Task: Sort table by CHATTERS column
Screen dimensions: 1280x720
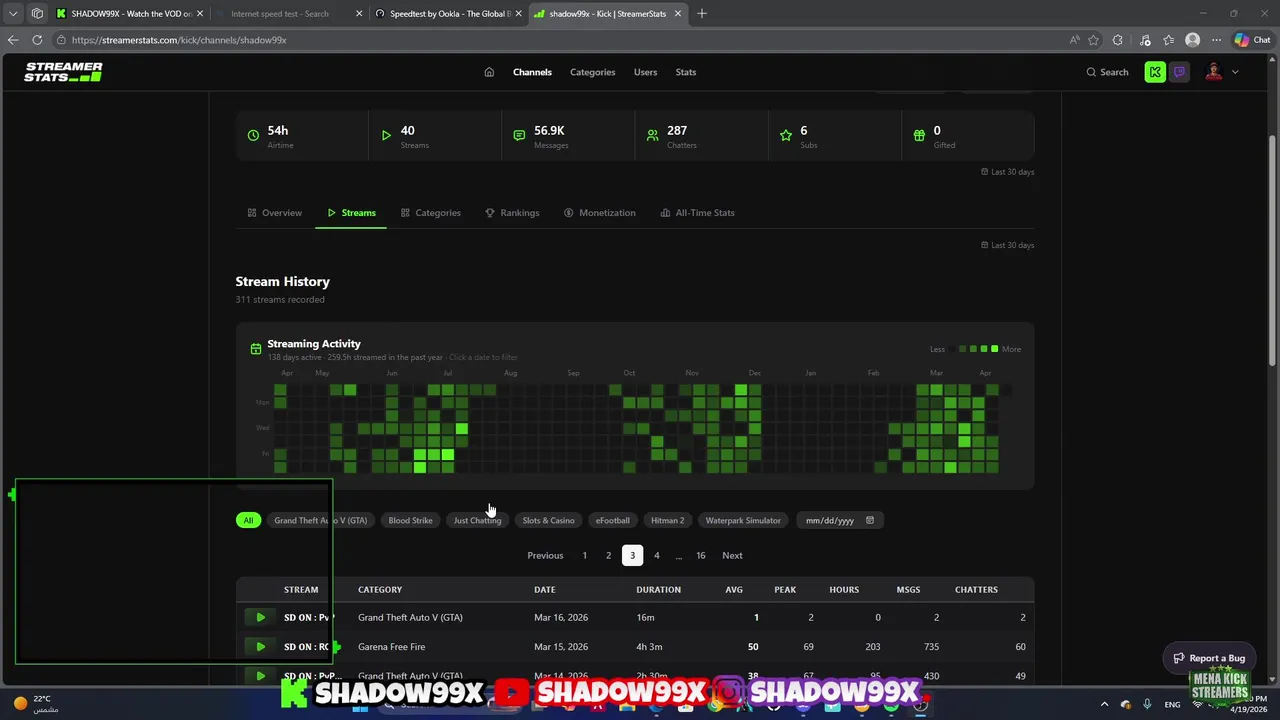Action: (976, 590)
